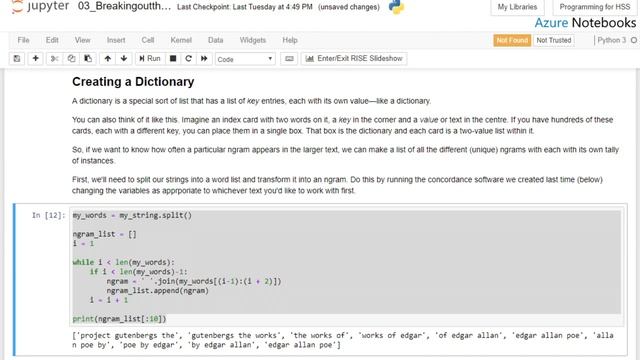640x360 pixels.
Task: Click the Python logo icon
Action: pyautogui.click(x=396, y=6)
